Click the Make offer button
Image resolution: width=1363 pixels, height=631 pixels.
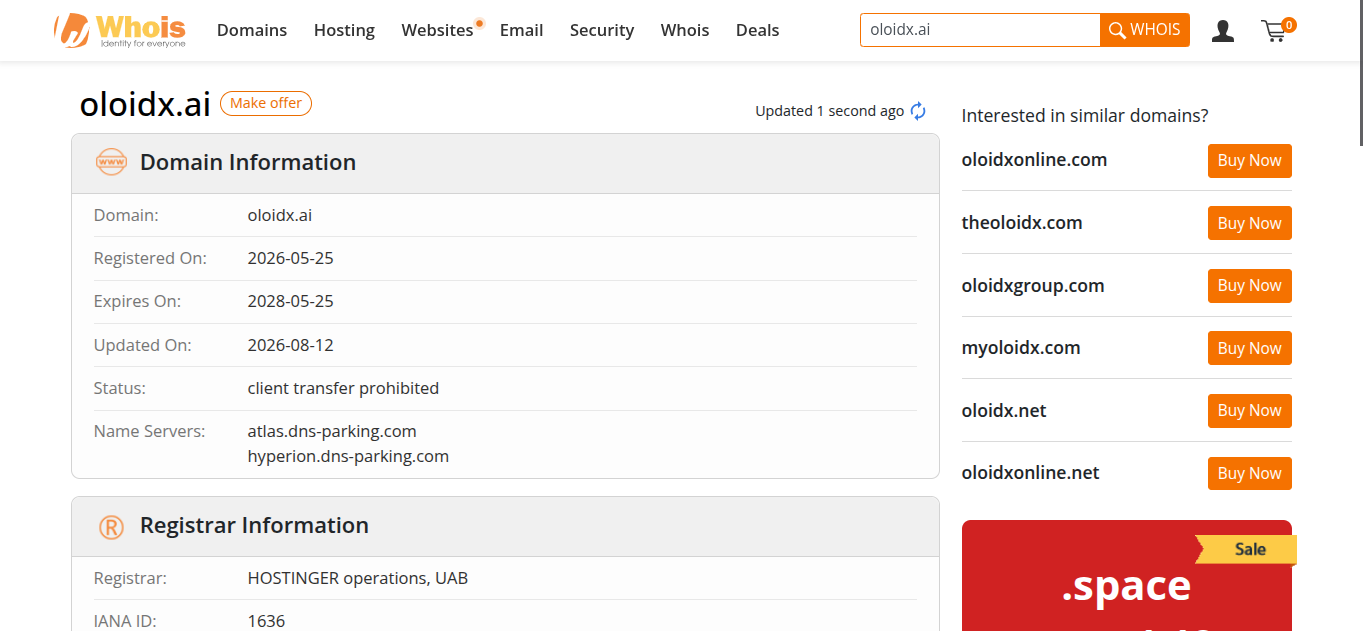pyautogui.click(x=266, y=103)
